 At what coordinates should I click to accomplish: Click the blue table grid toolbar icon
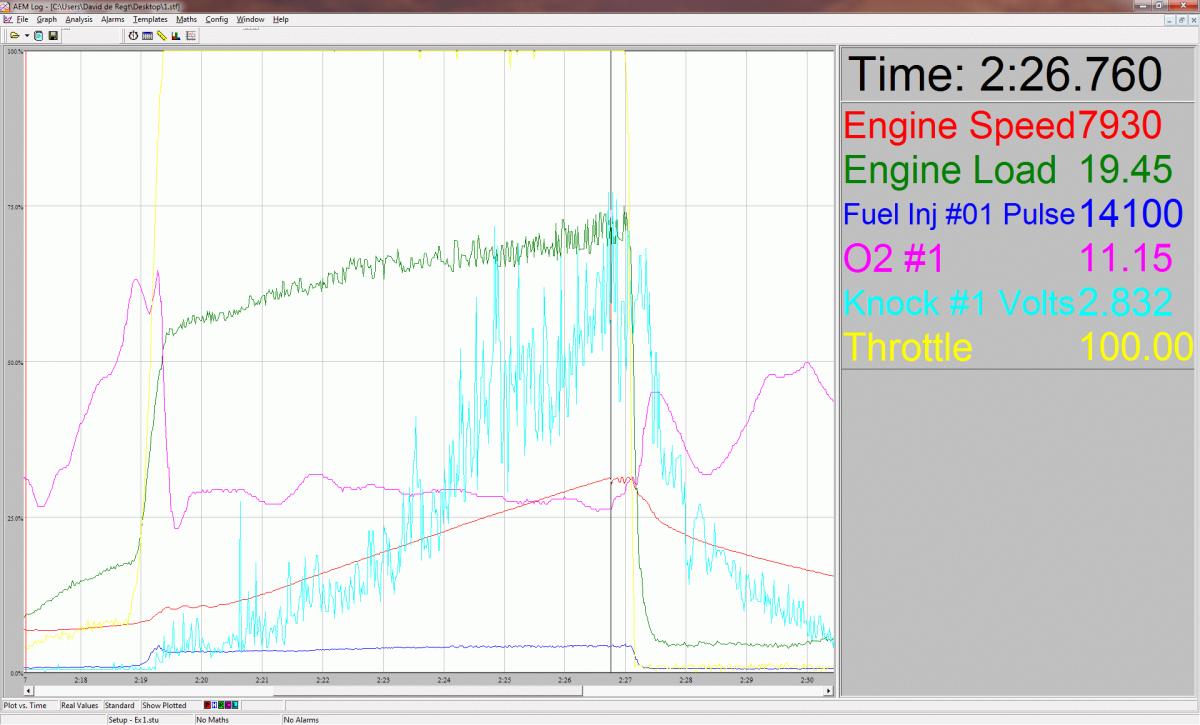click(147, 36)
